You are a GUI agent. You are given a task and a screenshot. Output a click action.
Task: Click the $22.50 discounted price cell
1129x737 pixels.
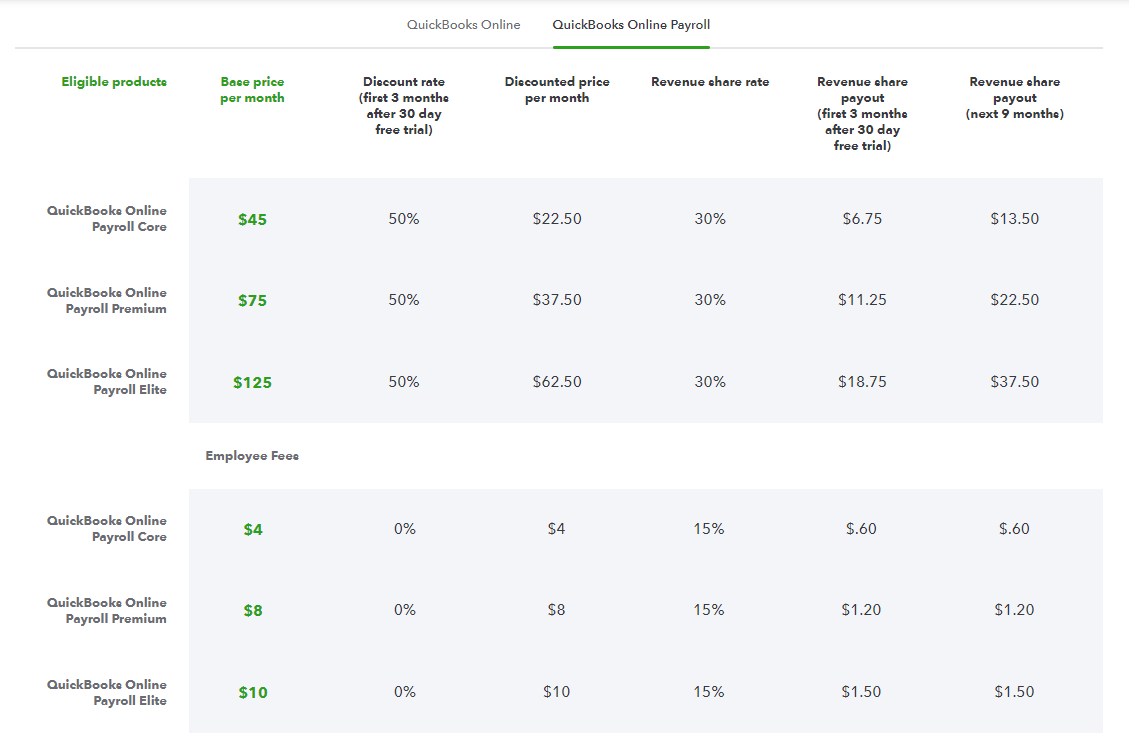[557, 219]
